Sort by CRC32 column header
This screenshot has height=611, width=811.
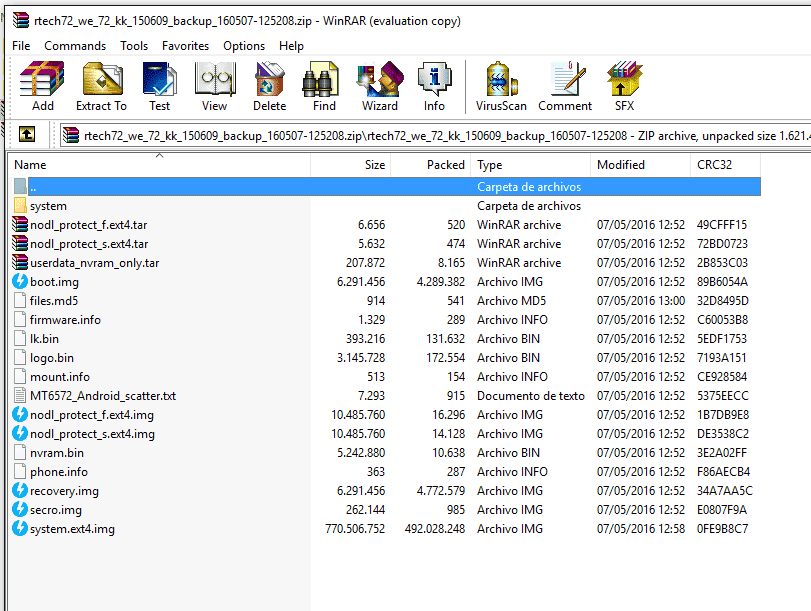click(x=725, y=165)
